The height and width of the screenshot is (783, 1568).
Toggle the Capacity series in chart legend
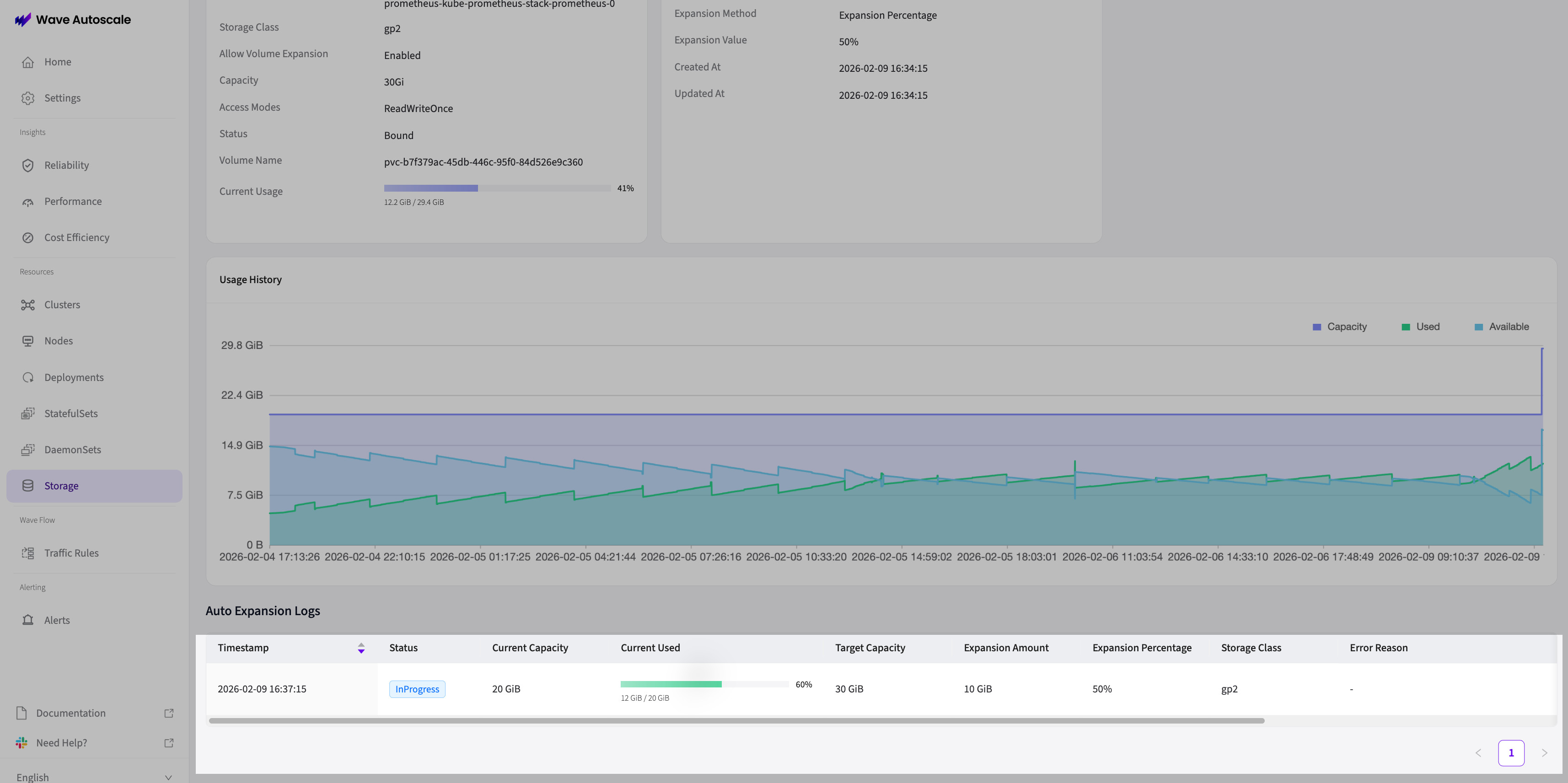point(1340,327)
